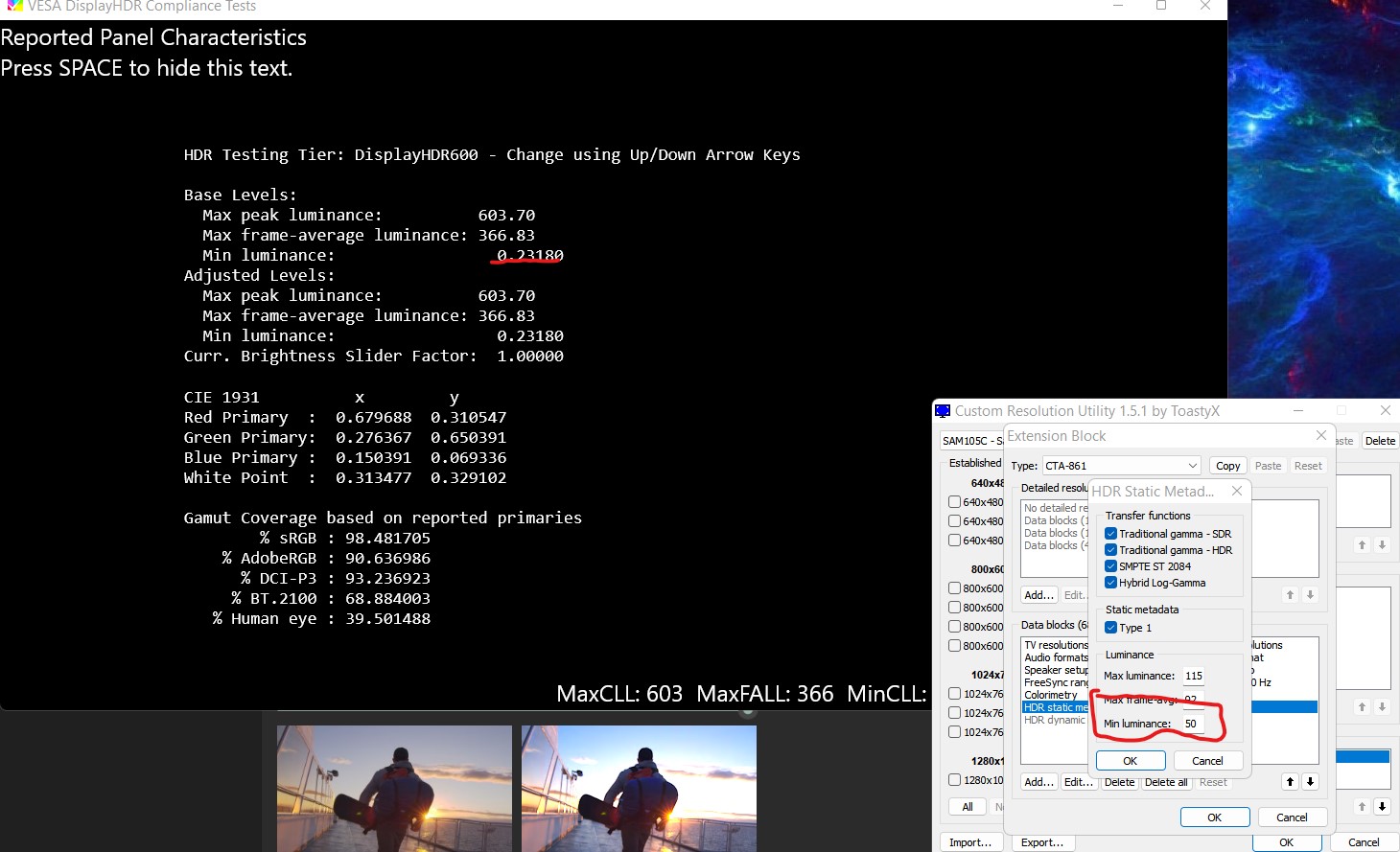Screen dimensions: 1400x852
Task: Click Cancel in the Extension Block dialog
Action: click(1292, 817)
